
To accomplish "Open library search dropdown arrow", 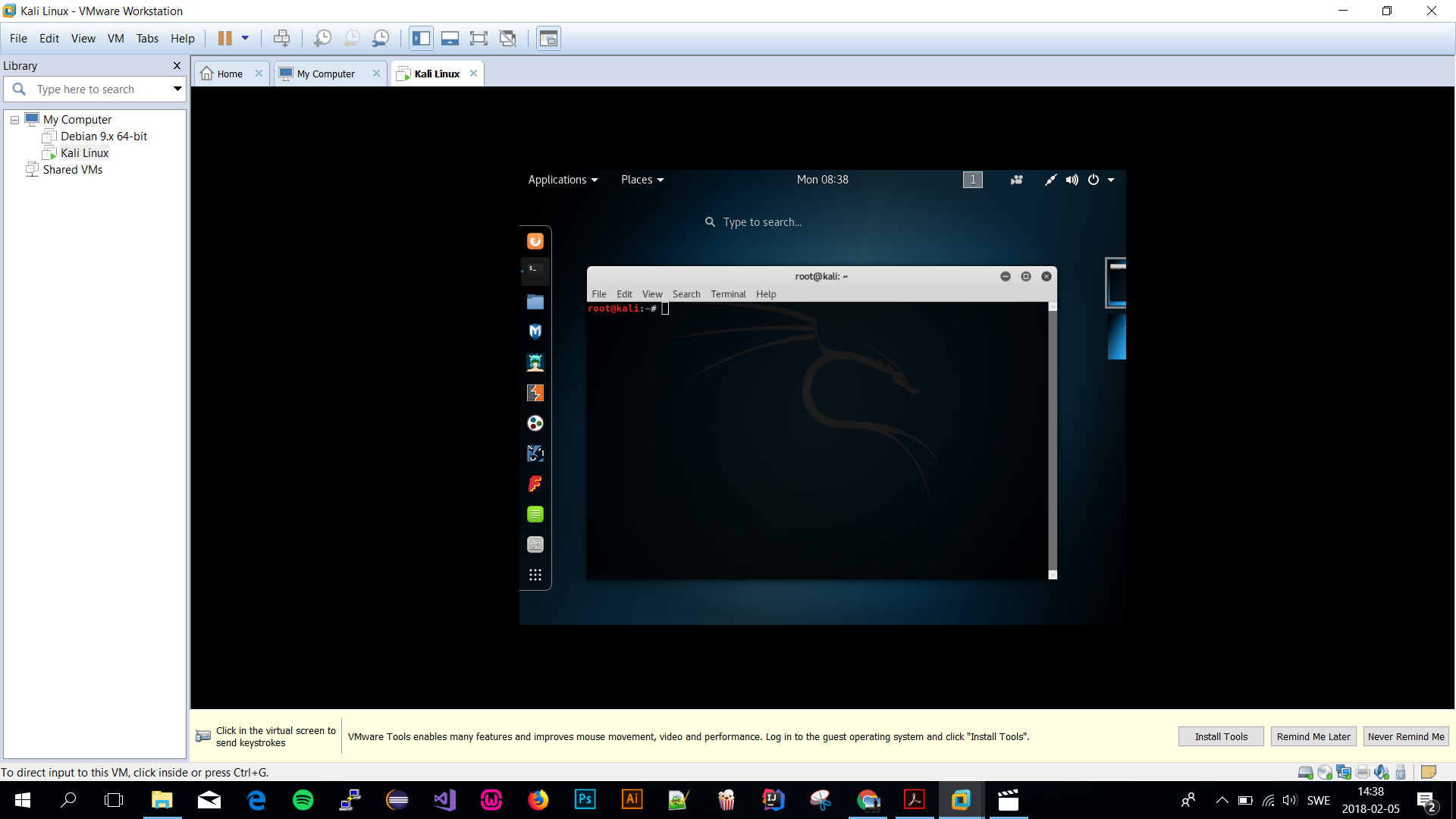I will tap(177, 89).
